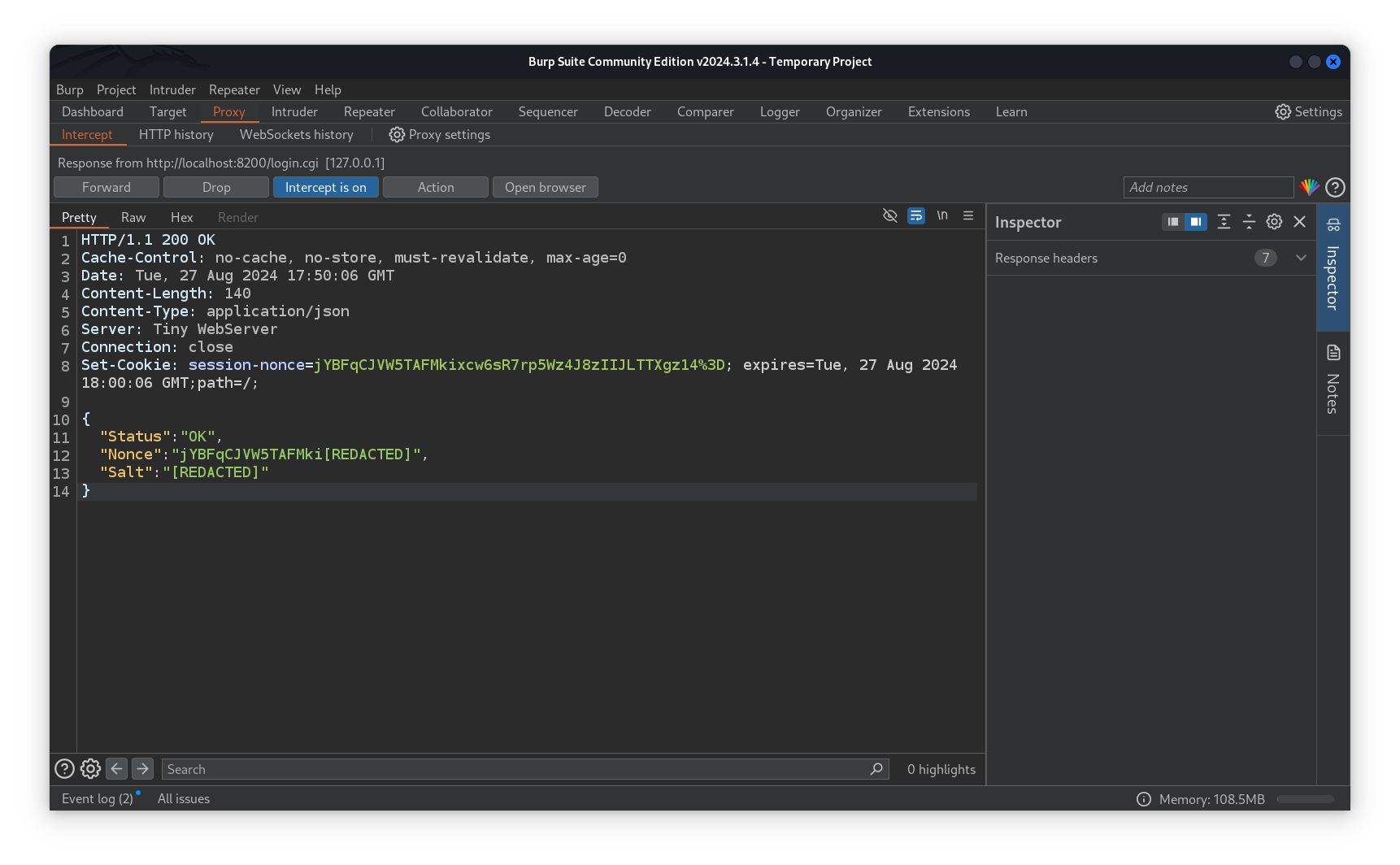Toggle hide non-printable characters eye icon
The width and height of the screenshot is (1400, 865).
pyautogui.click(x=890, y=215)
